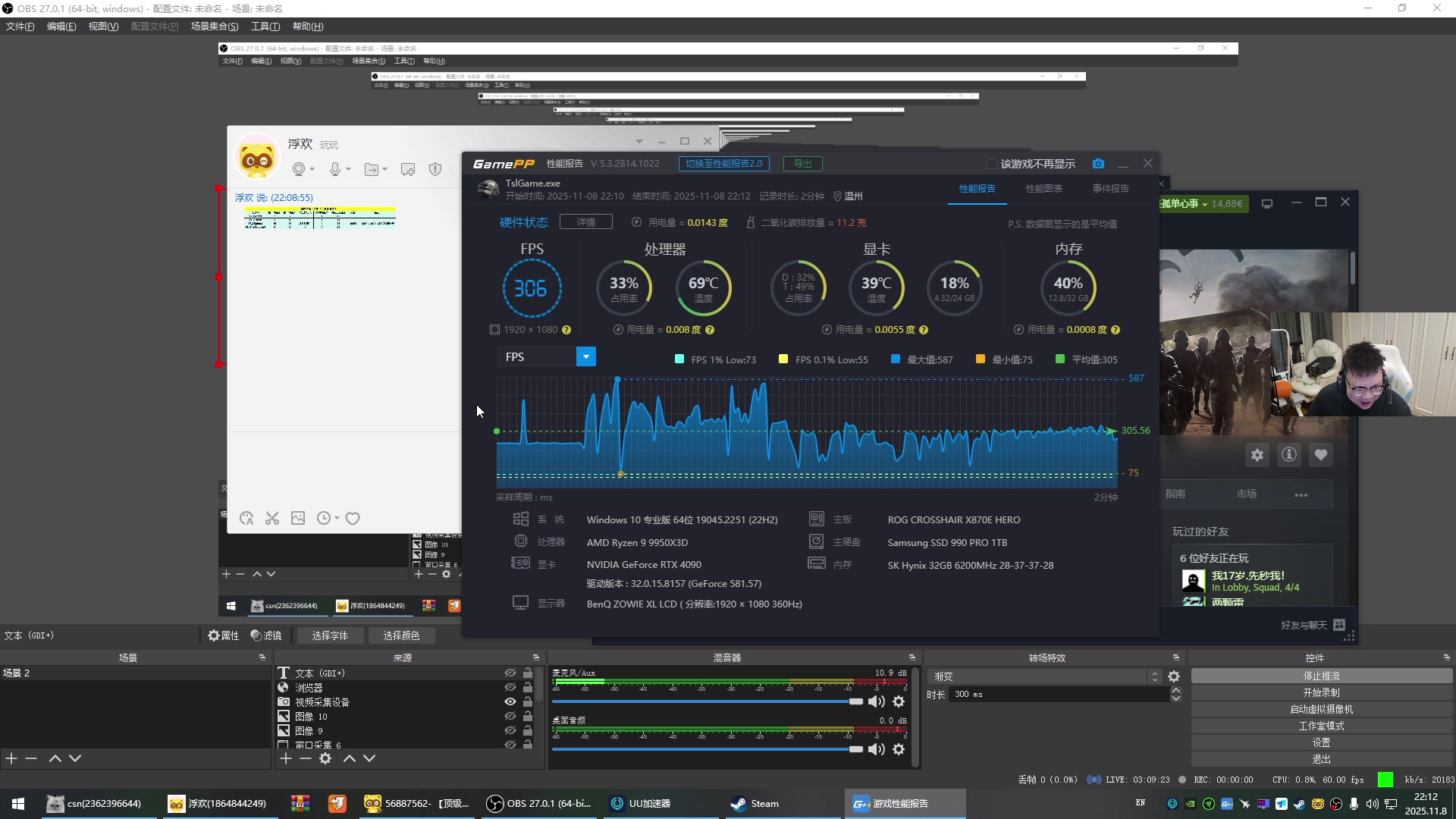
Task: Open Steam from the Windows taskbar
Action: (x=755, y=804)
